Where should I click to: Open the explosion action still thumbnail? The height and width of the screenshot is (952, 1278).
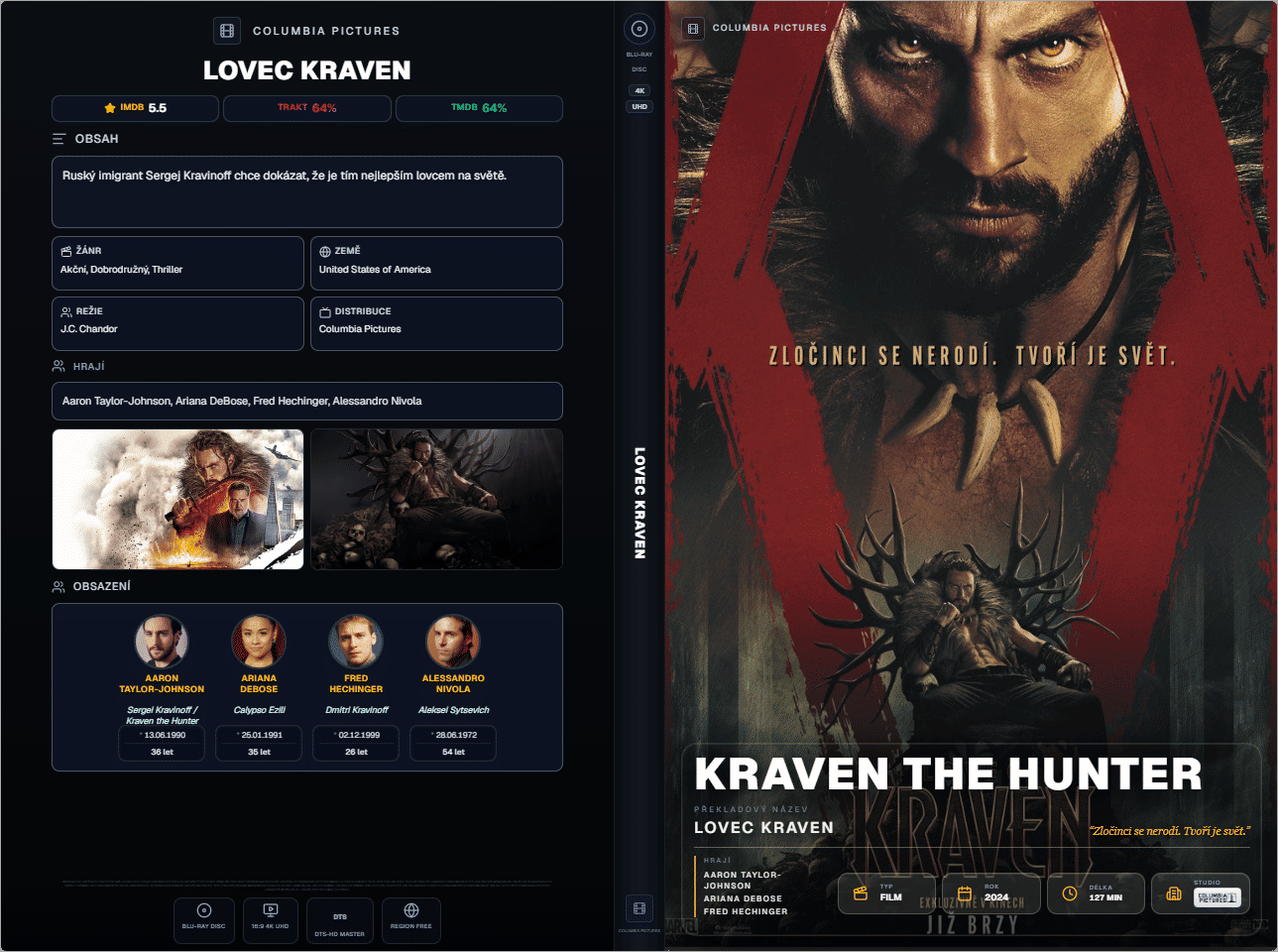178,499
